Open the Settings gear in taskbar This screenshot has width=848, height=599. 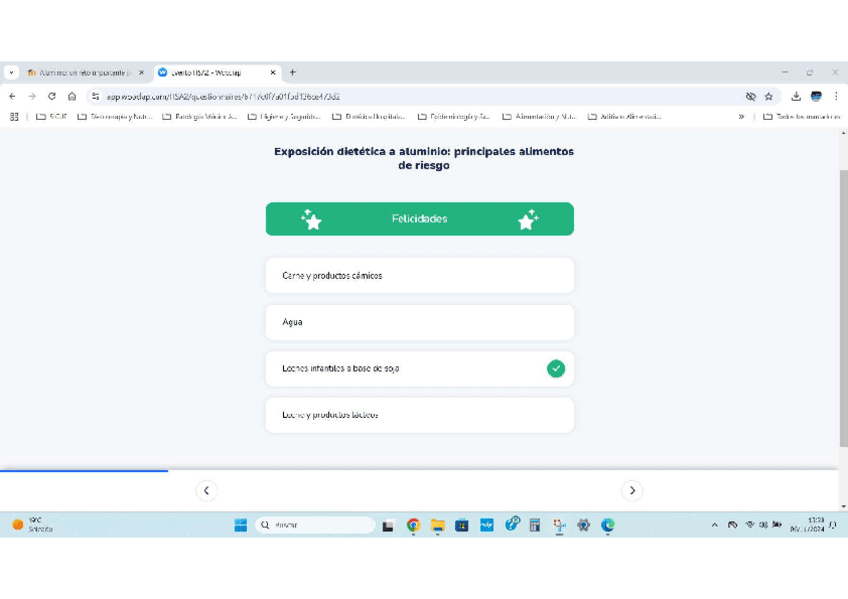coord(584,525)
